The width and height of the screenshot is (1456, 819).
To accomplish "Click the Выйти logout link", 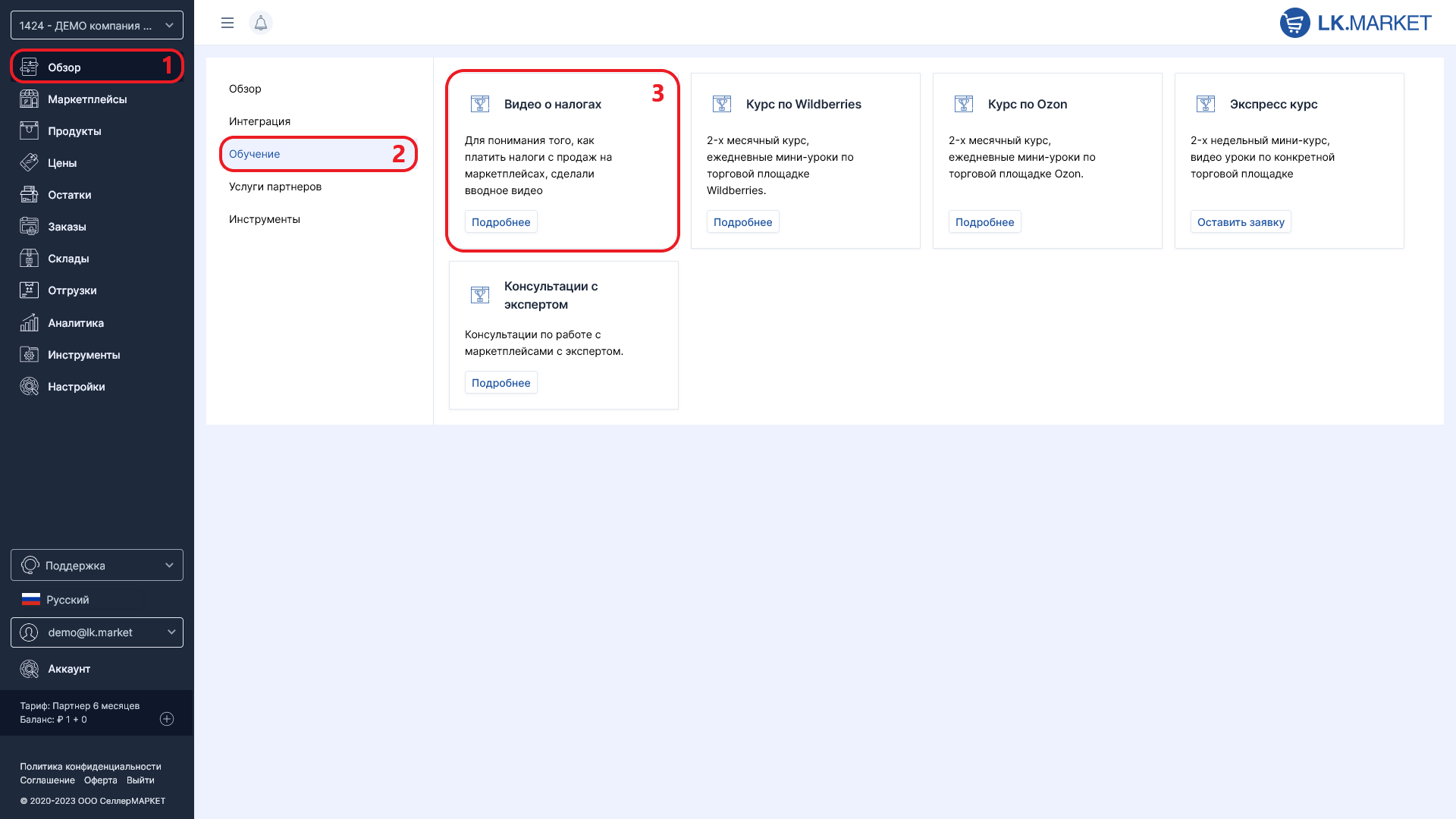I will coord(140,780).
